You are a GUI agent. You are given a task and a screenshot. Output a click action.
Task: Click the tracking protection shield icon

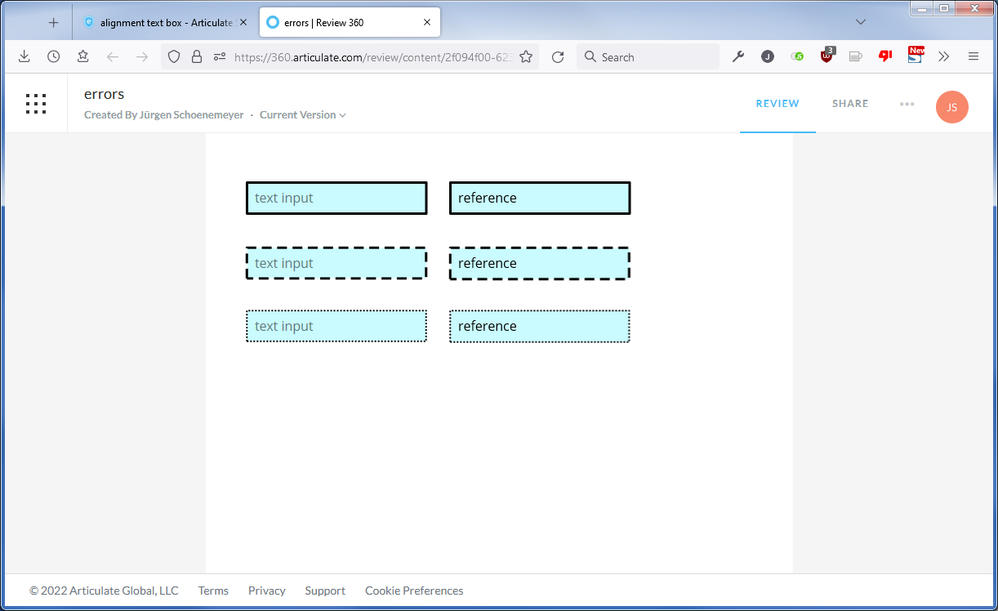(x=174, y=57)
